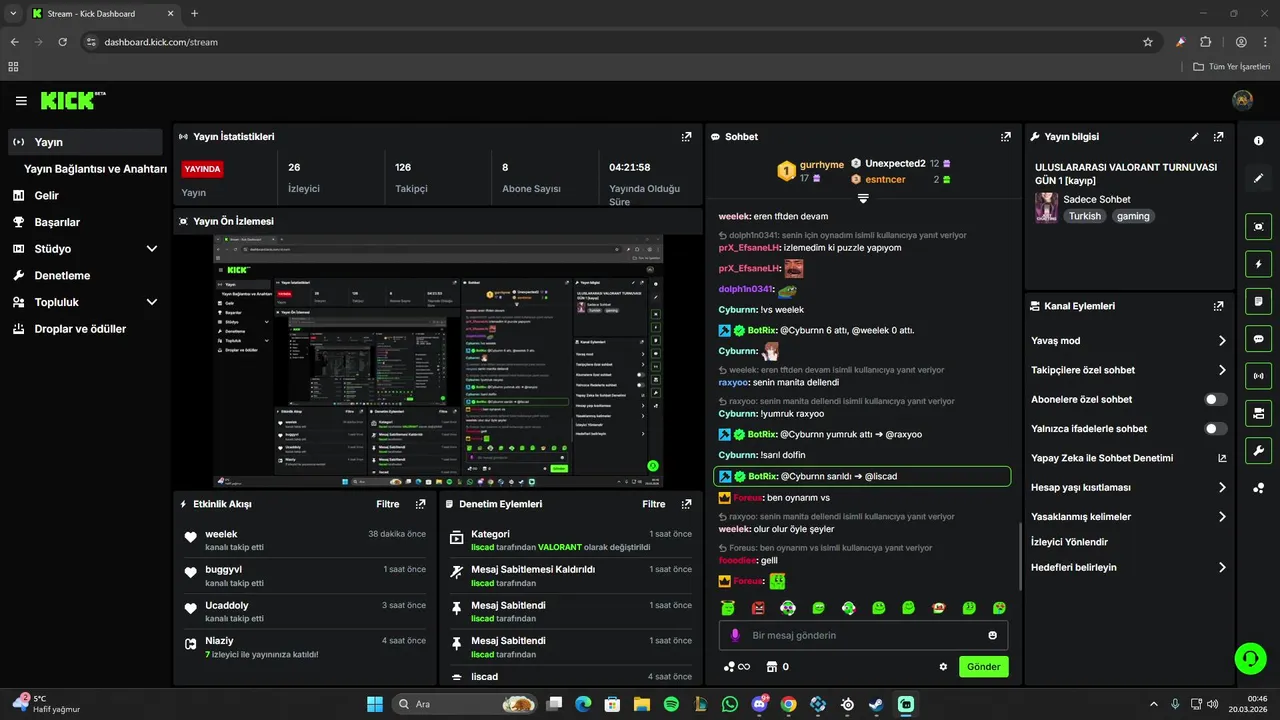Click the Tüm Yer İşaretleri bookmarks folder

tap(1232, 67)
